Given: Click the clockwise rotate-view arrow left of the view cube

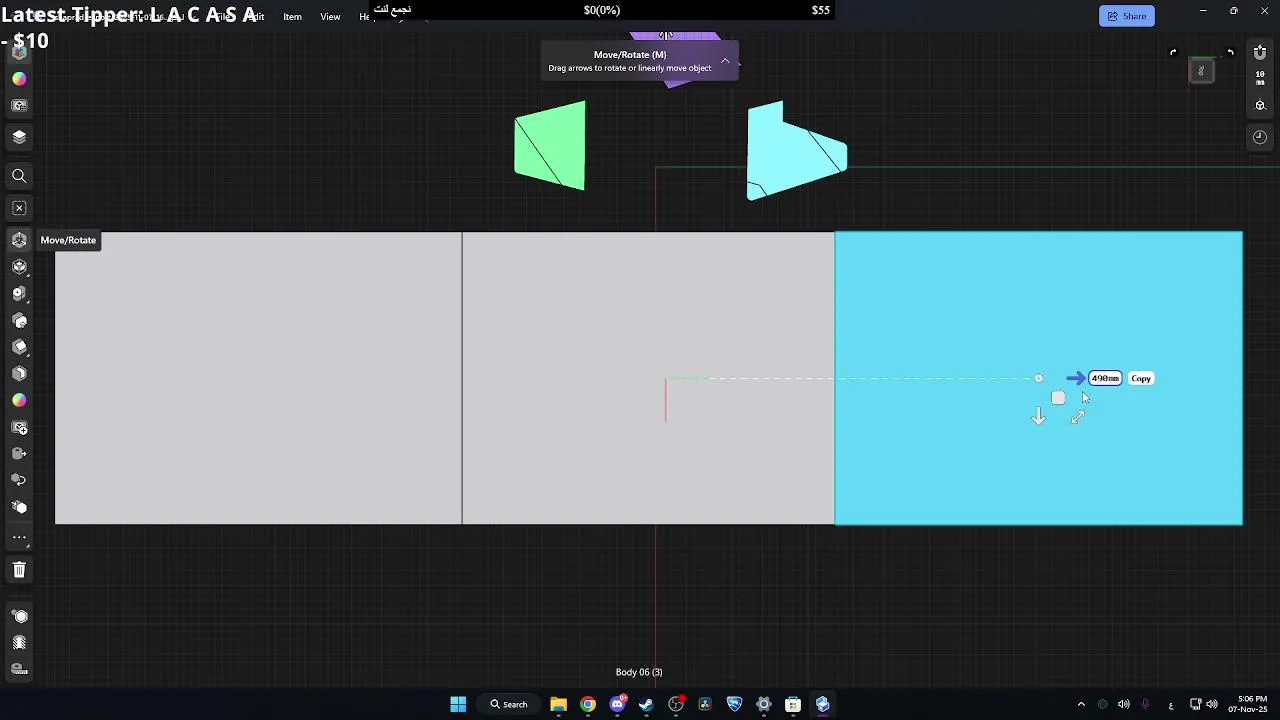Looking at the screenshot, I should point(1173,52).
